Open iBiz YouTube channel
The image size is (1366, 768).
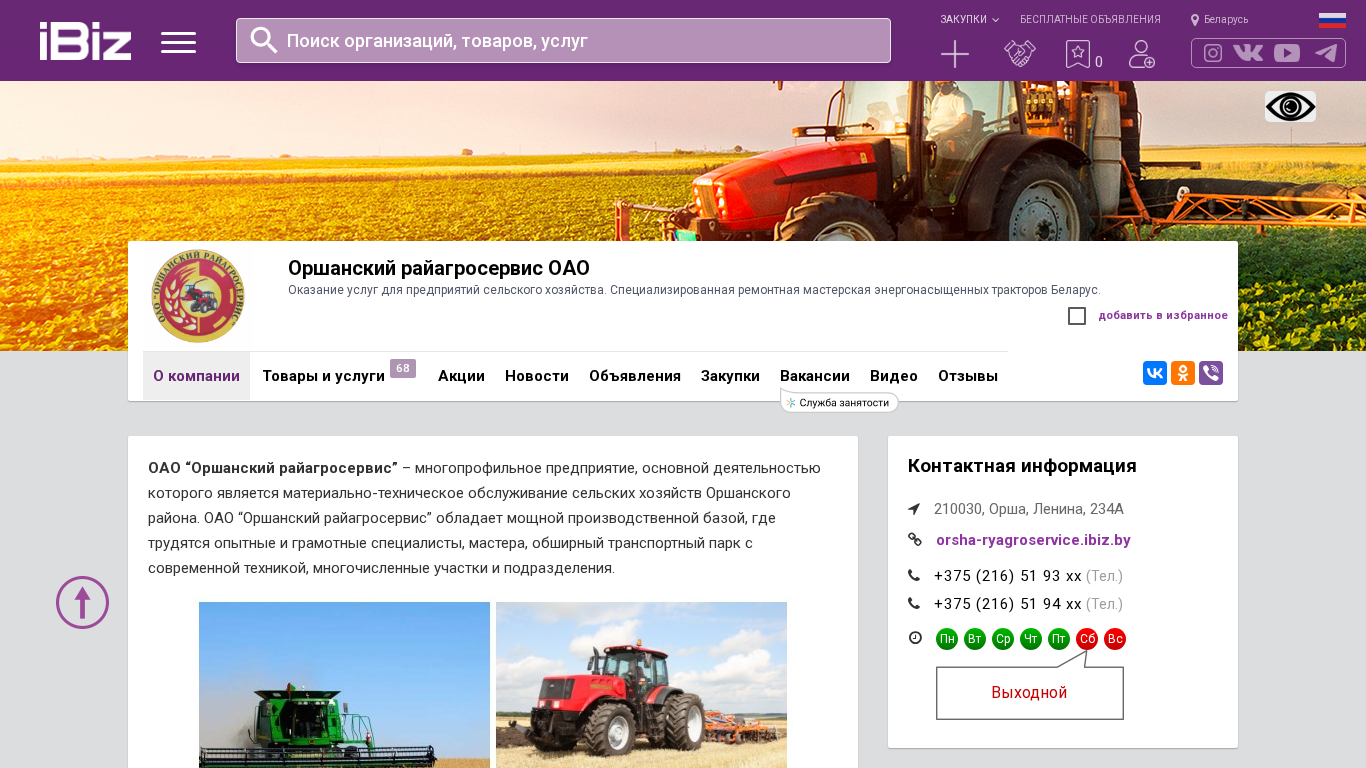1287,53
